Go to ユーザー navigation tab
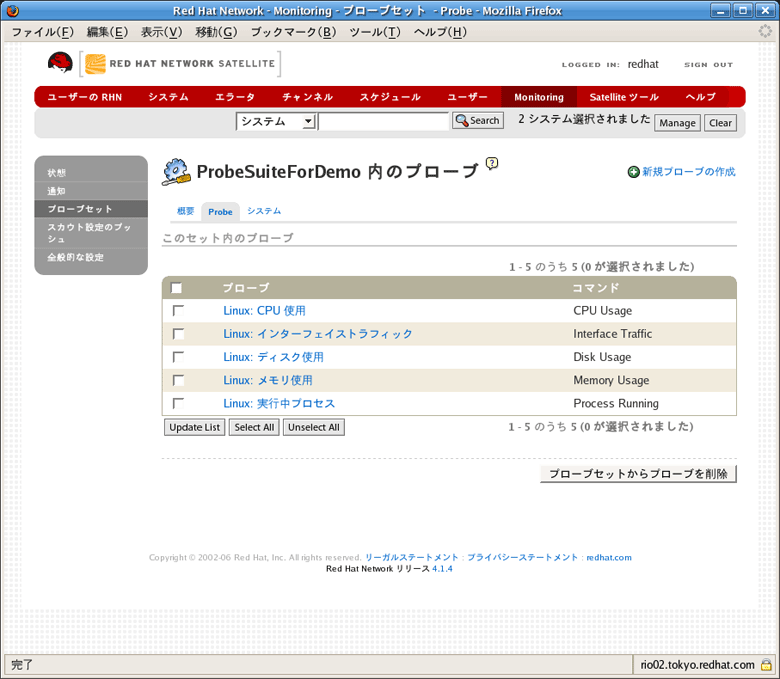The image size is (780, 679). coord(467,97)
